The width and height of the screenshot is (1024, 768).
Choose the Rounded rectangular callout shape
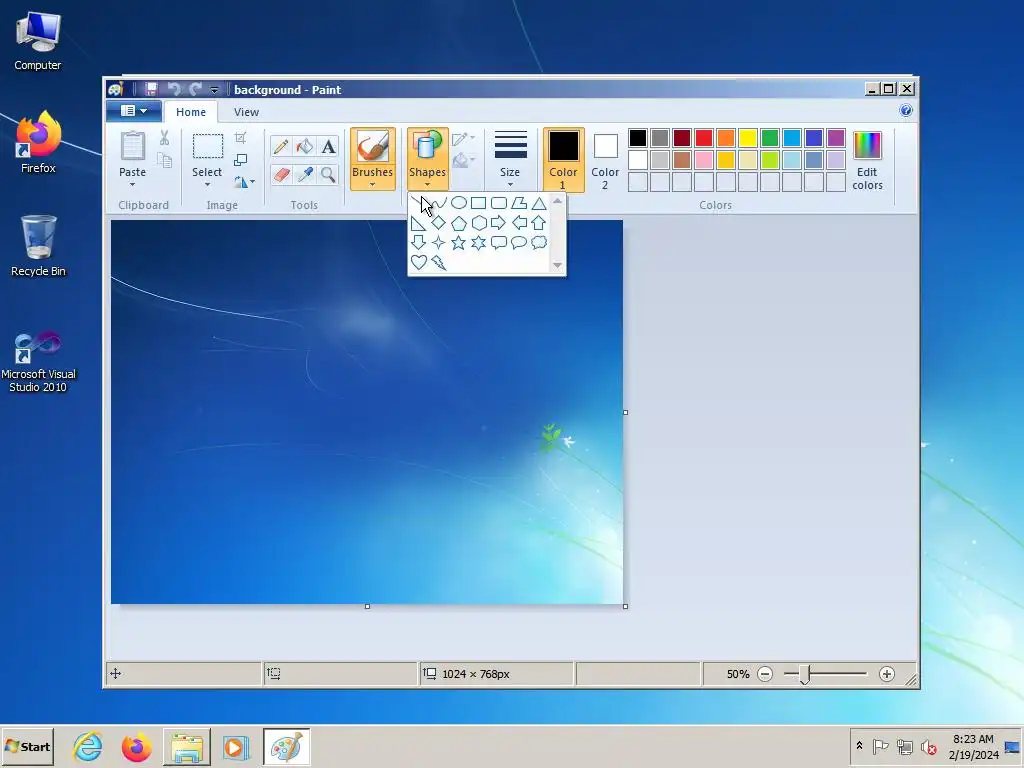coord(498,243)
